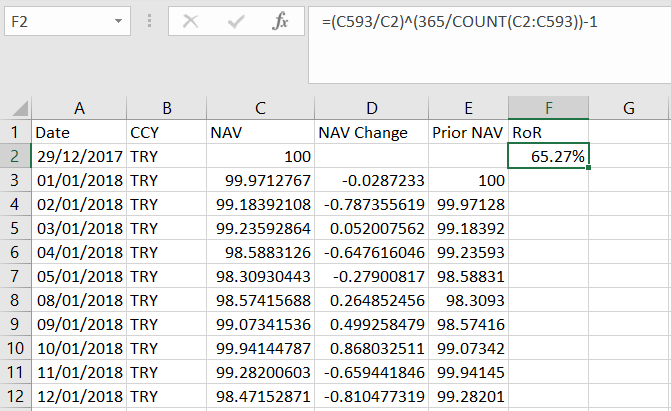Select date cell 08/01/2018

tap(79, 300)
